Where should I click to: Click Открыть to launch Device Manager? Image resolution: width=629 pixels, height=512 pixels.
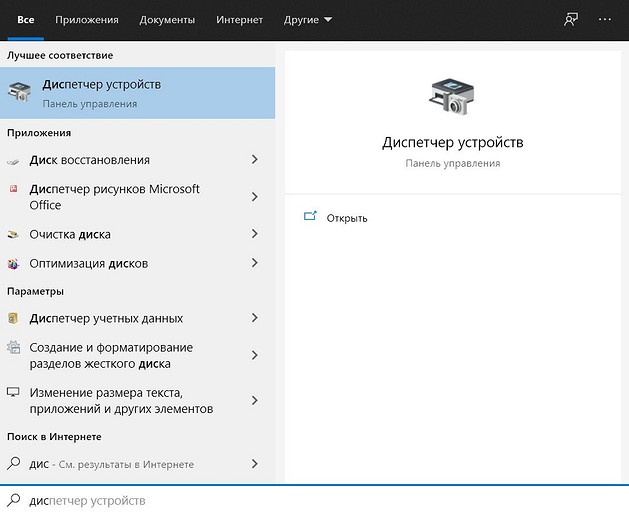pyautogui.click(x=346, y=218)
